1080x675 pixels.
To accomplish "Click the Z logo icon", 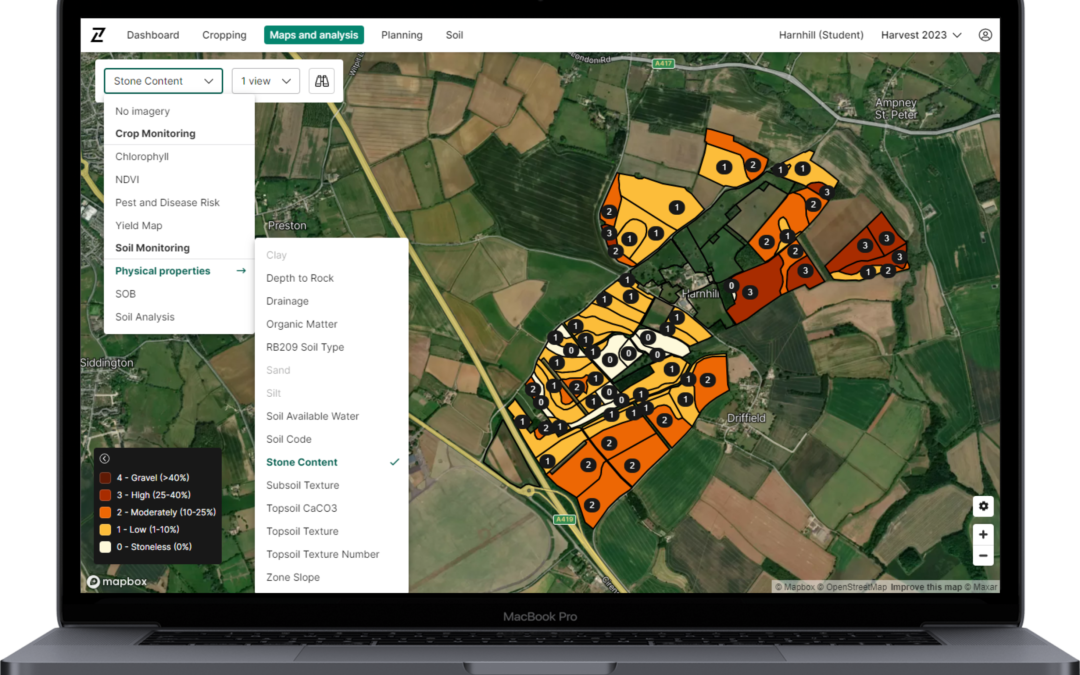I will [98, 34].
